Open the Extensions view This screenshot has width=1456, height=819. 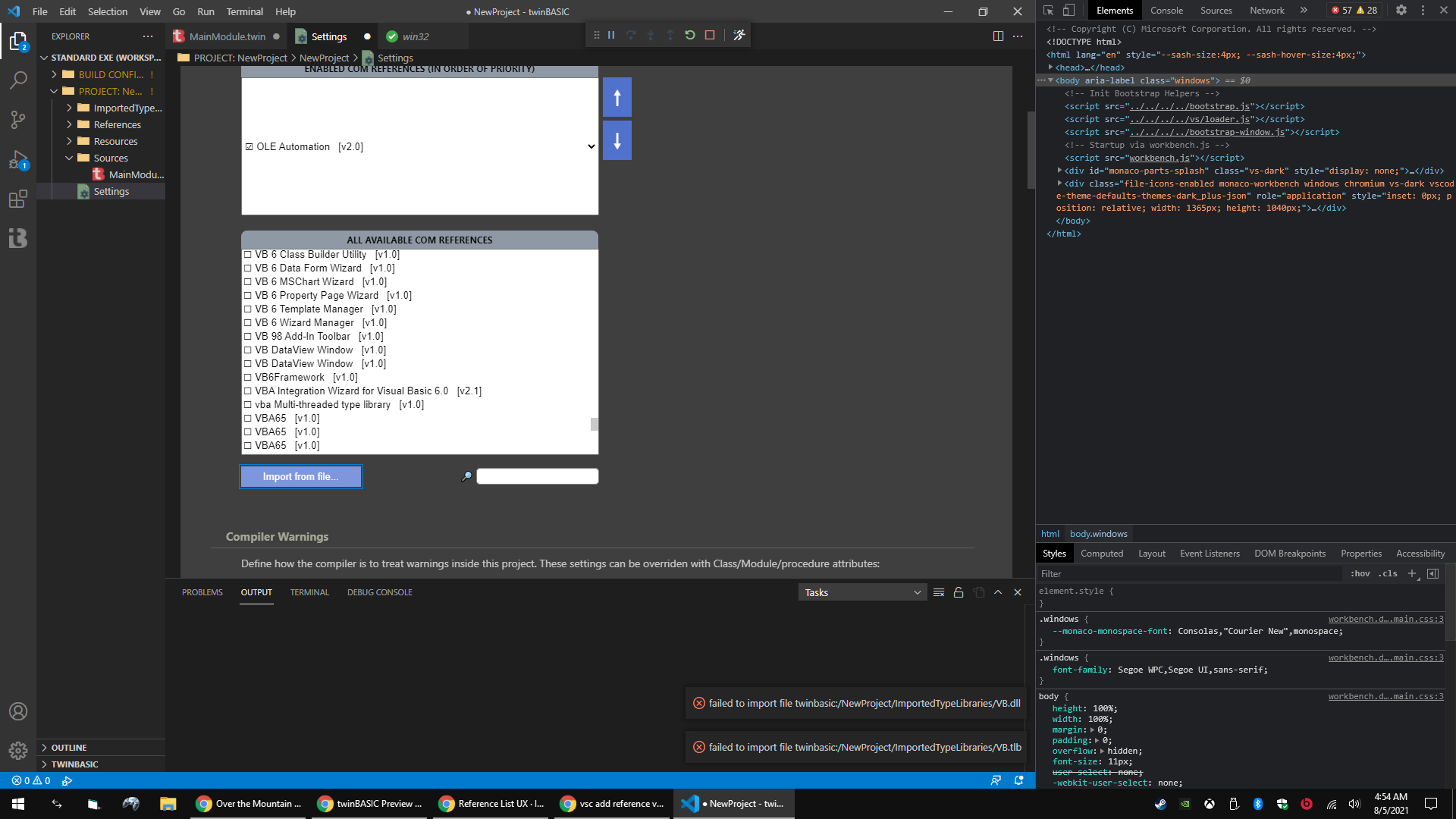pyautogui.click(x=18, y=199)
